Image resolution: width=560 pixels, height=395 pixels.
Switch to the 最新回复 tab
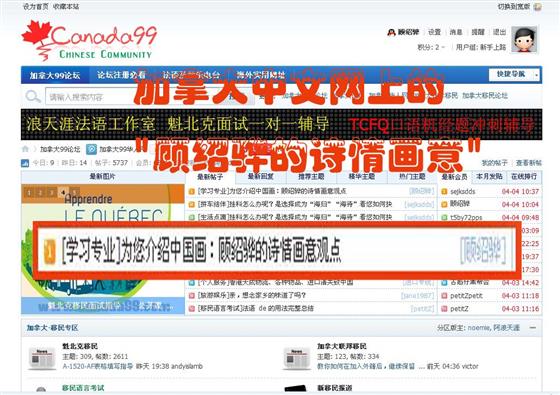[x=261, y=176]
